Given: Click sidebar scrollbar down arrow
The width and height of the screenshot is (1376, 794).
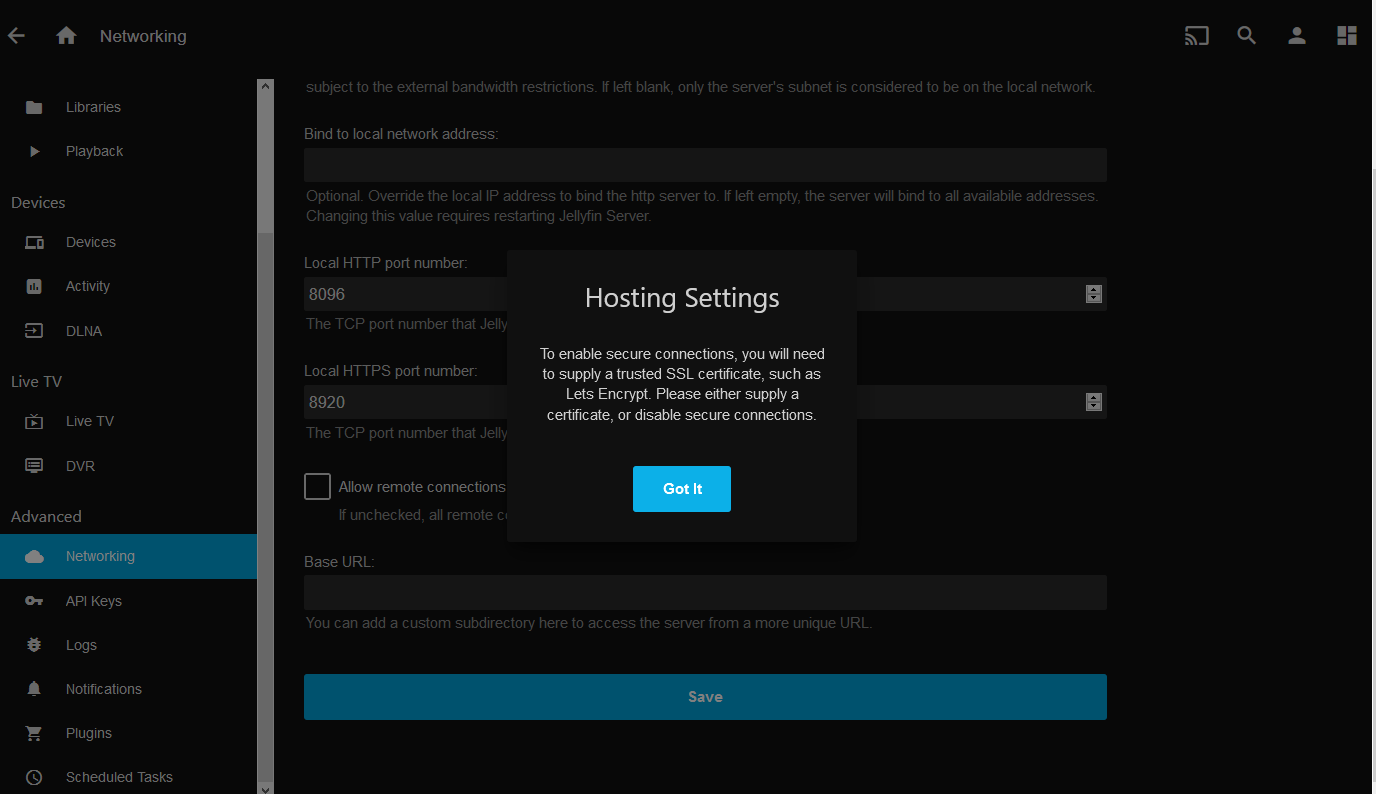Looking at the screenshot, I should point(265,787).
